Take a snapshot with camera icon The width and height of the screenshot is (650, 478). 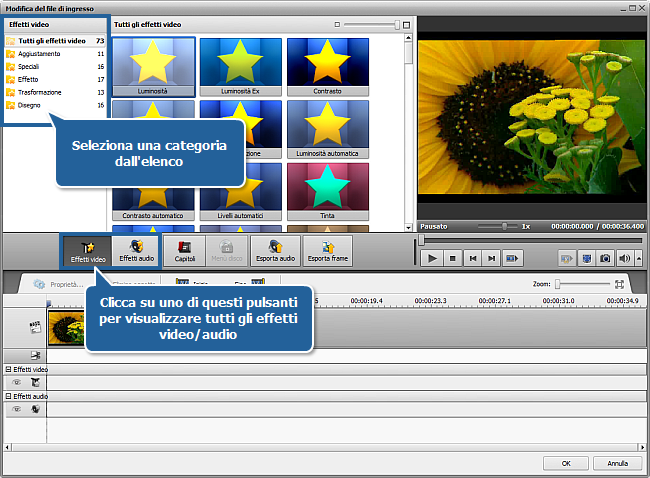pyautogui.click(x=605, y=259)
